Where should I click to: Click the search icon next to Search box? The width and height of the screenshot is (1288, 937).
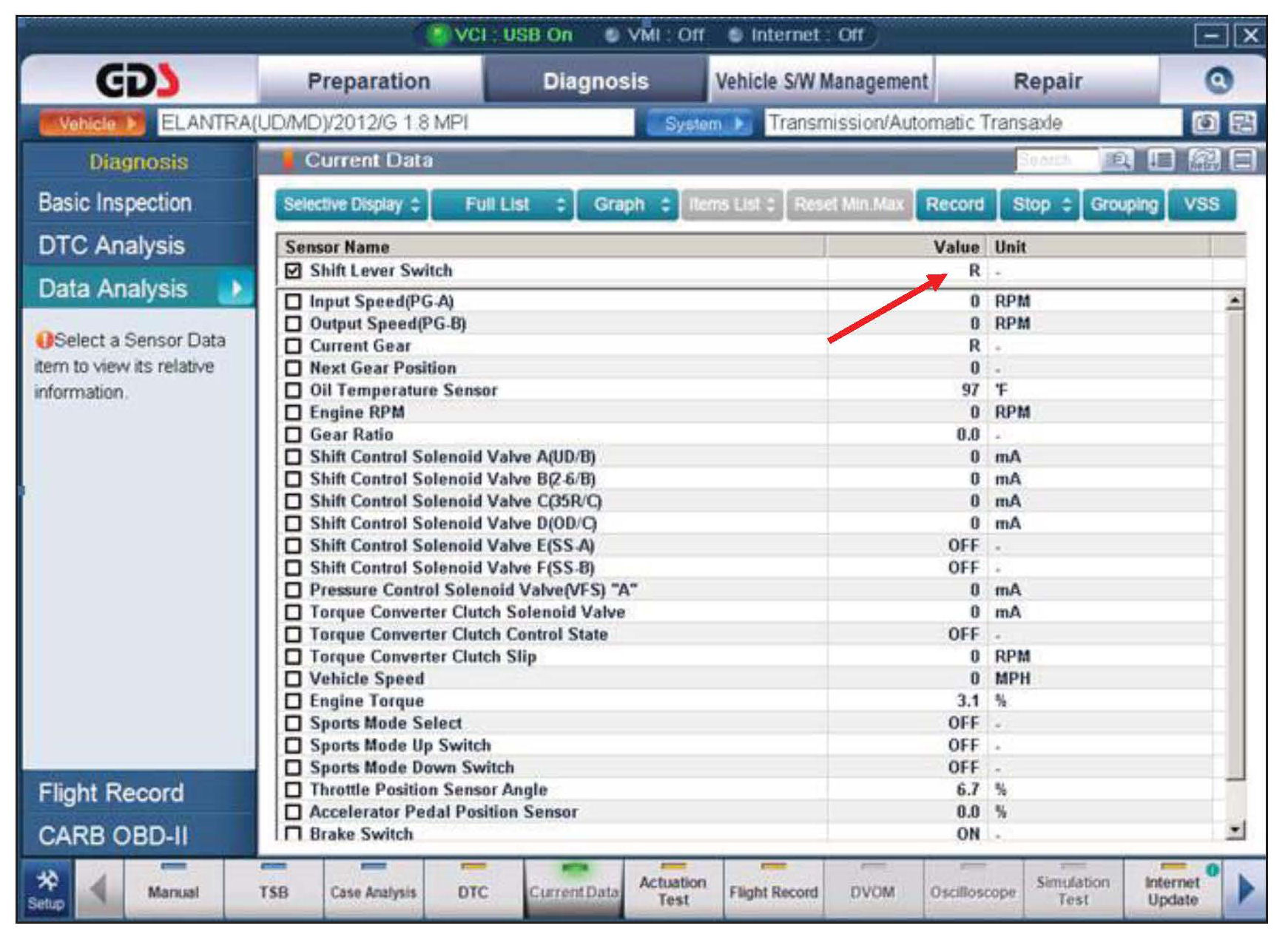[x=1118, y=160]
